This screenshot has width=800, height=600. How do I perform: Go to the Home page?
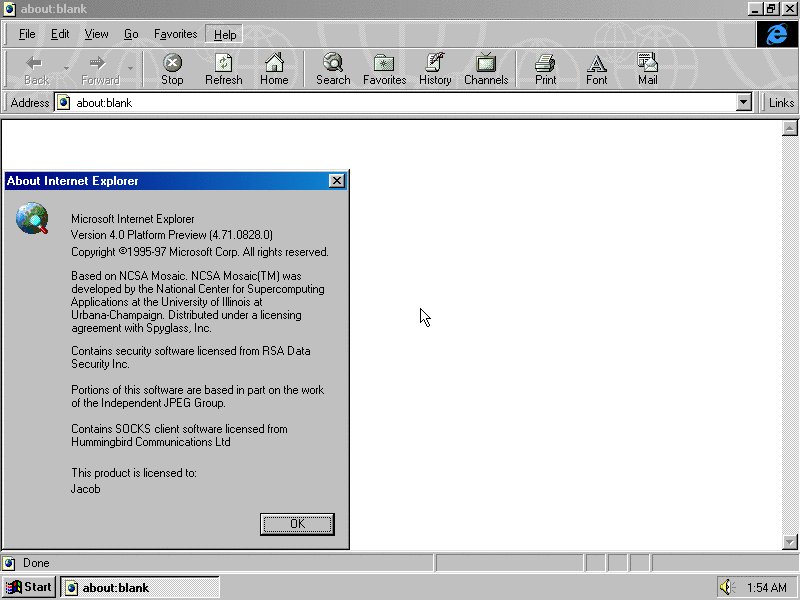(274, 69)
